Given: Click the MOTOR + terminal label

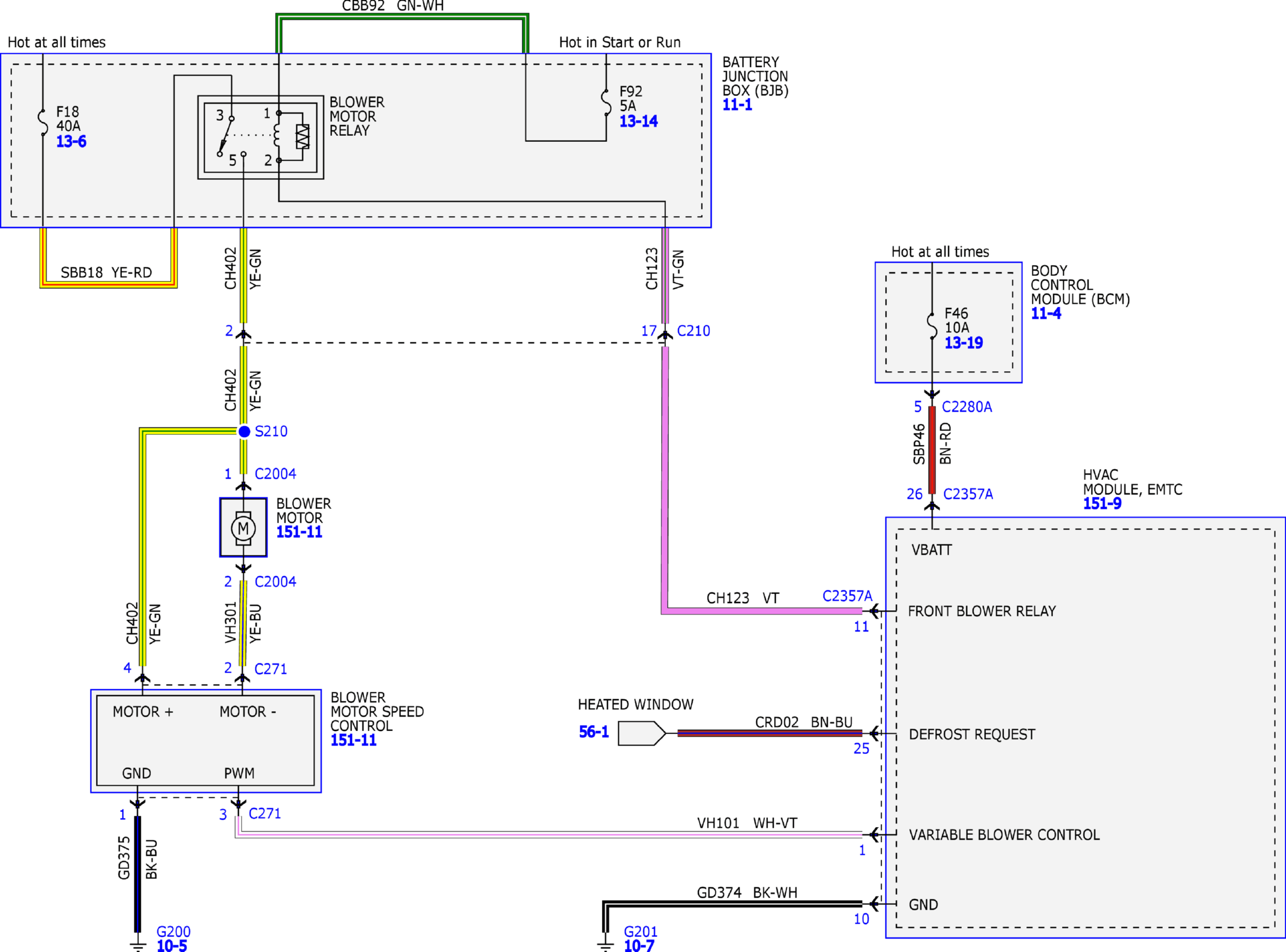Looking at the screenshot, I should coord(143,712).
